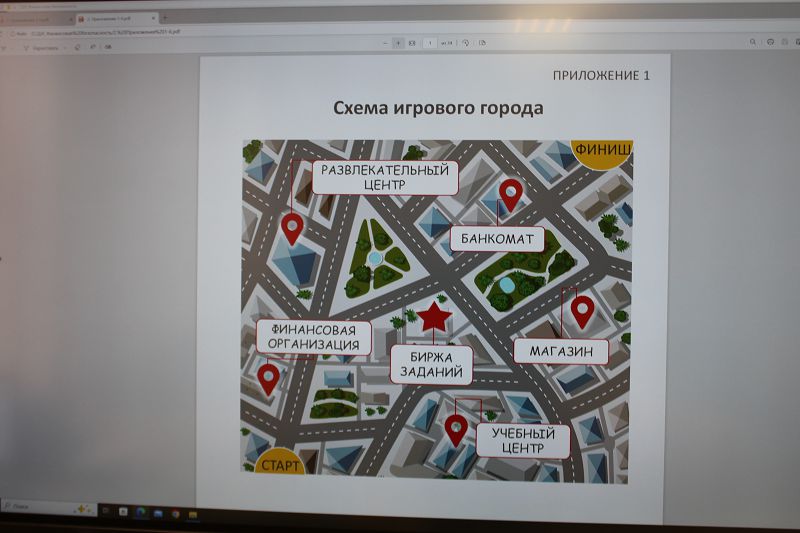Open the page view options icon
The width and height of the screenshot is (800, 533).
(x=482, y=43)
